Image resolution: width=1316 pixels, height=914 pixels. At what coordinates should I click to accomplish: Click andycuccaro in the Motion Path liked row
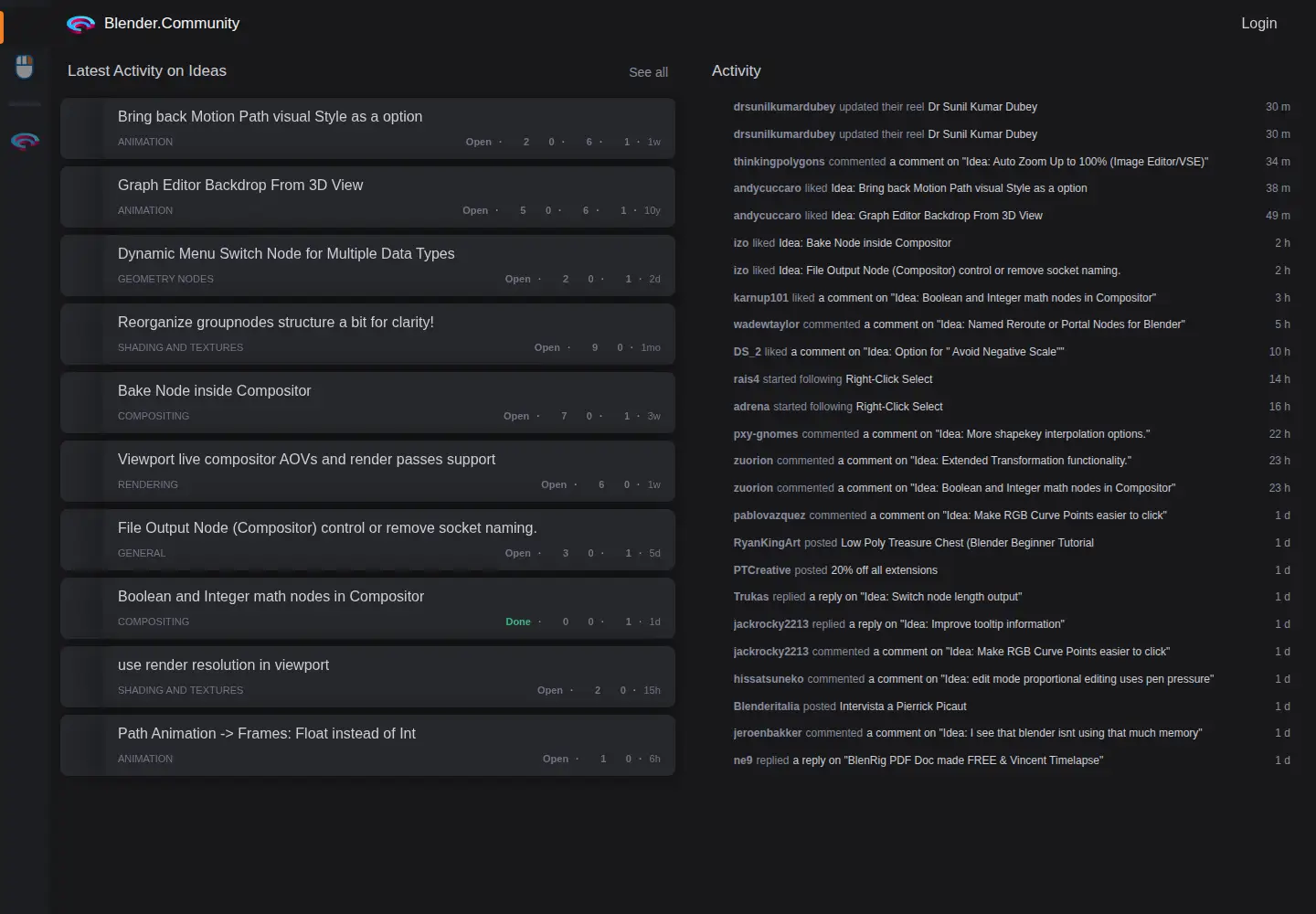coord(767,188)
